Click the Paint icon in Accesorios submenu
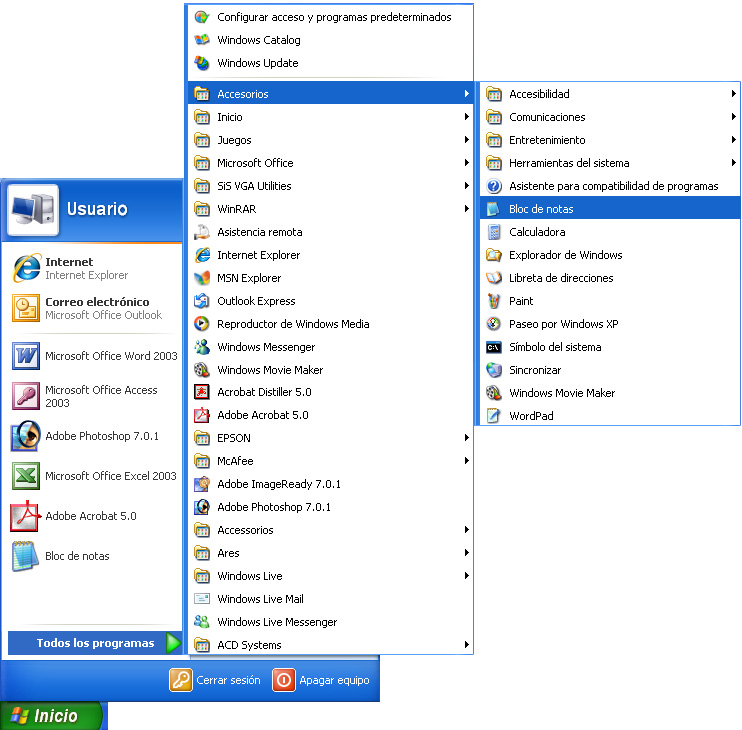 coord(493,301)
